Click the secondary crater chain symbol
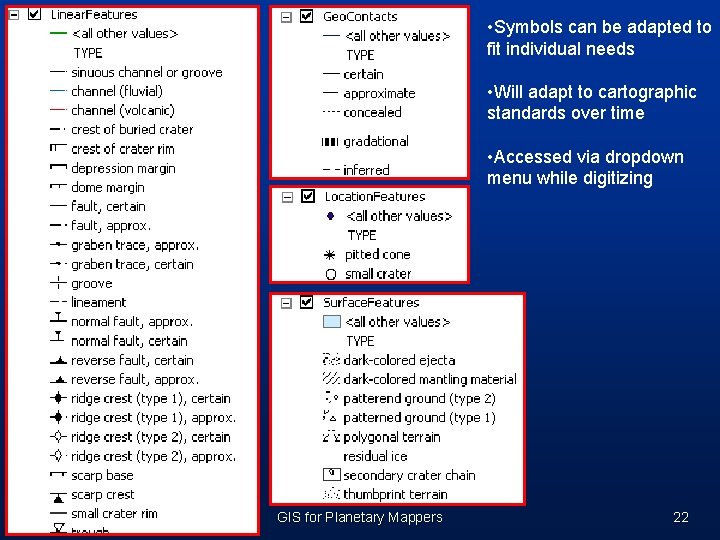This screenshot has height=540, width=720. (x=332, y=474)
